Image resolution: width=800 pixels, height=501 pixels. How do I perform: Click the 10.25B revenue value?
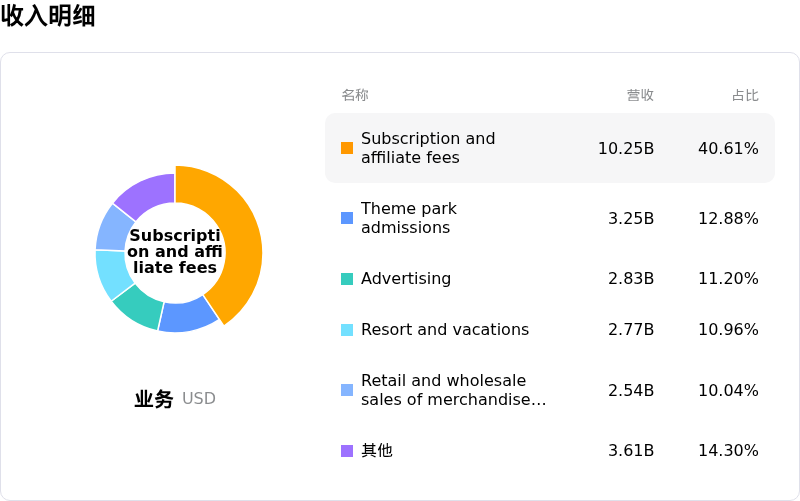pyautogui.click(x=626, y=148)
